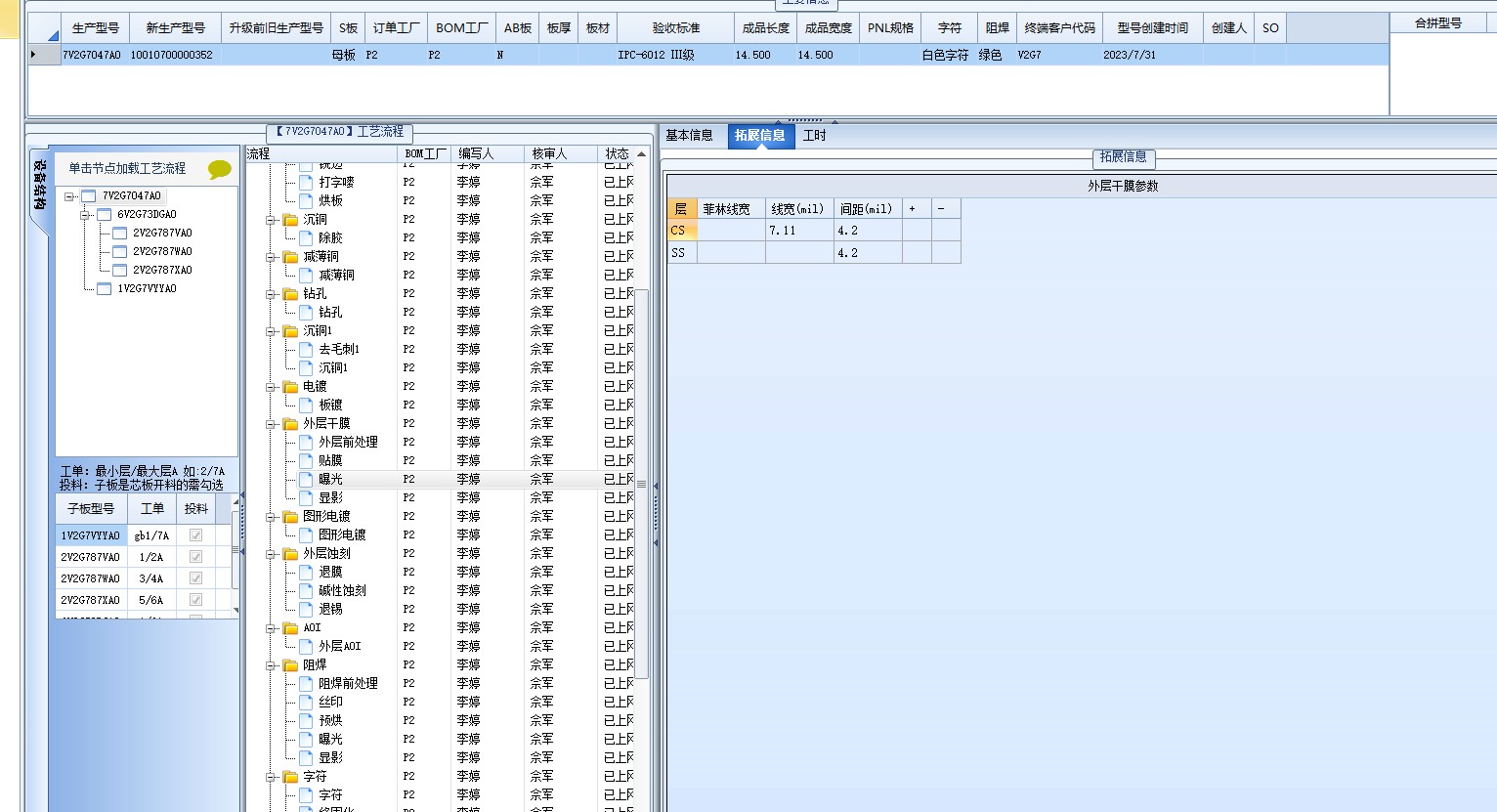Select the 2V2G787XA0 tree node label
Image resolution: width=1497 pixels, height=812 pixels.
162,271
